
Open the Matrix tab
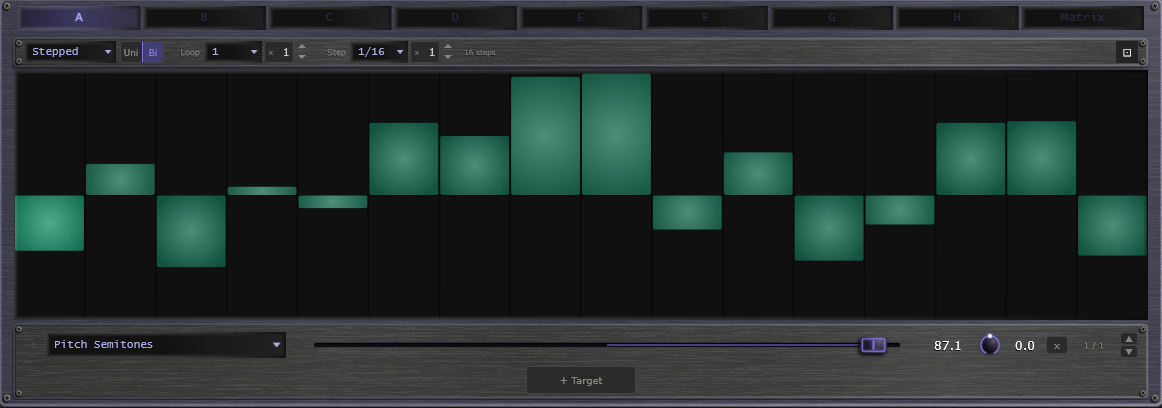point(1083,18)
